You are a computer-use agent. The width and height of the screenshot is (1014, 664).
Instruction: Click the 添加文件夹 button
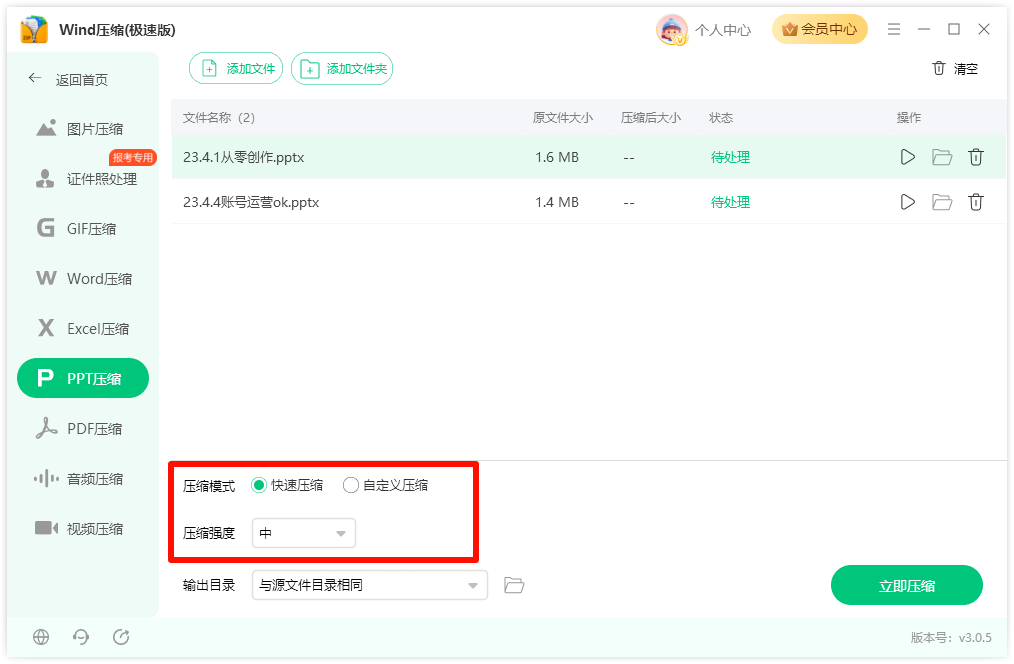point(342,69)
